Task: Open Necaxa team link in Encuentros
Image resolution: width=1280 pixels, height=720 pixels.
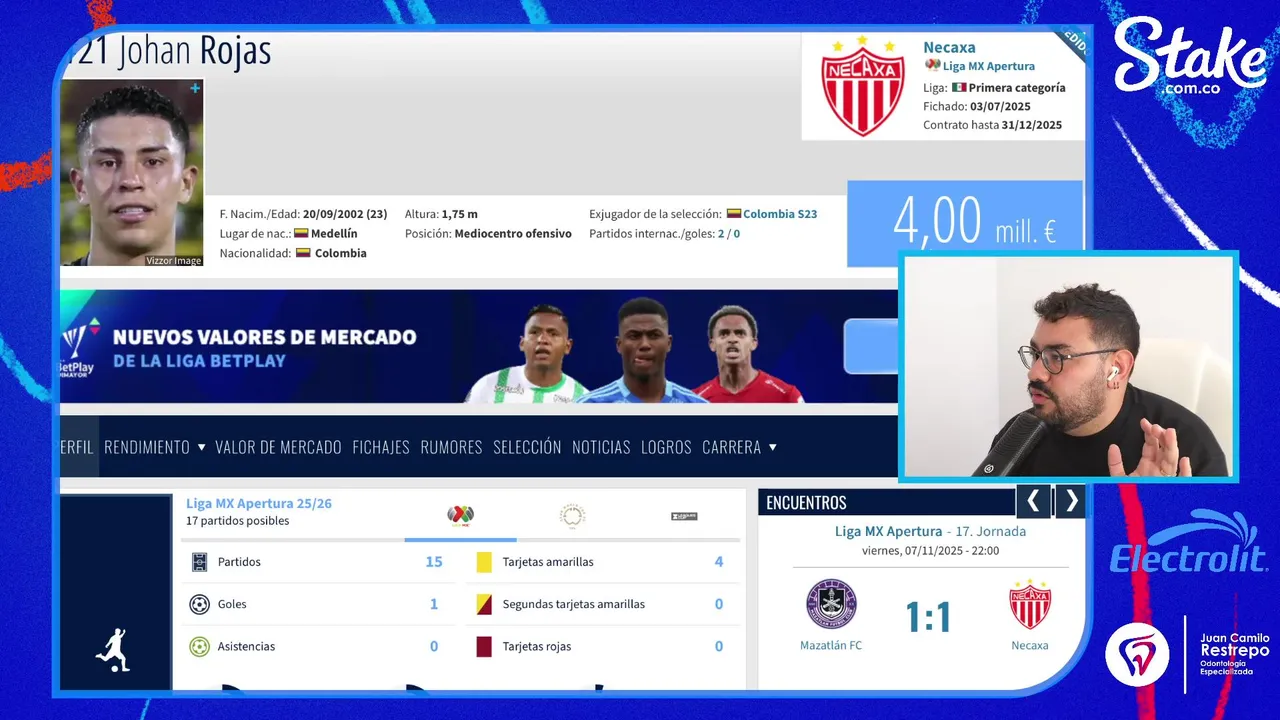Action: point(1030,645)
